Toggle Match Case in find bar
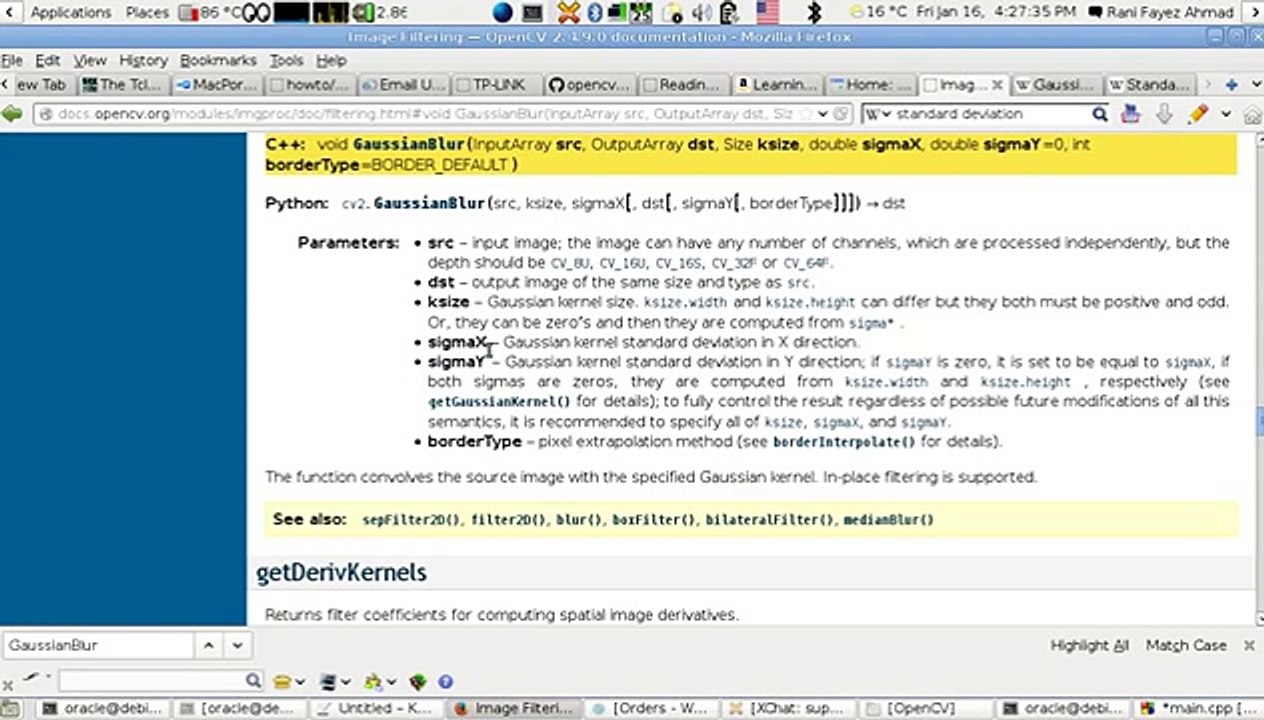The height and width of the screenshot is (720, 1264). pyautogui.click(x=1186, y=645)
